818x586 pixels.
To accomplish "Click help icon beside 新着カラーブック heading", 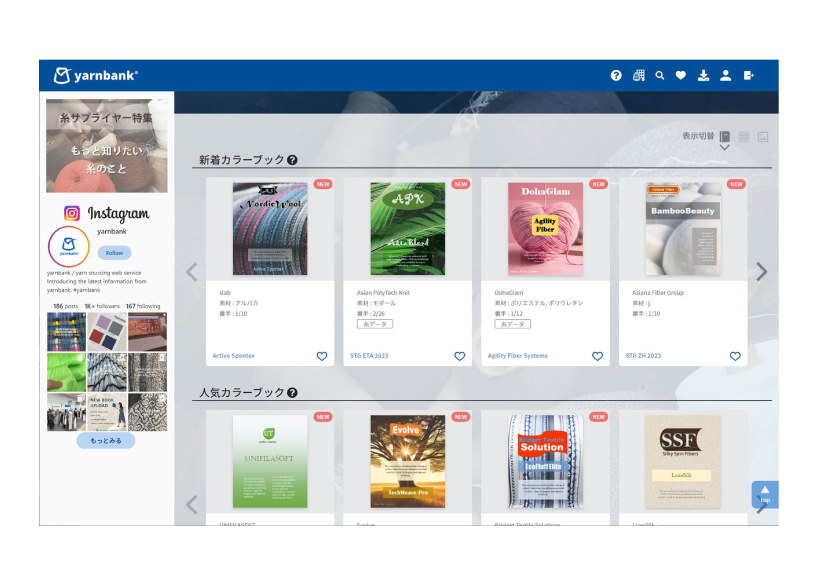I will (x=292, y=160).
